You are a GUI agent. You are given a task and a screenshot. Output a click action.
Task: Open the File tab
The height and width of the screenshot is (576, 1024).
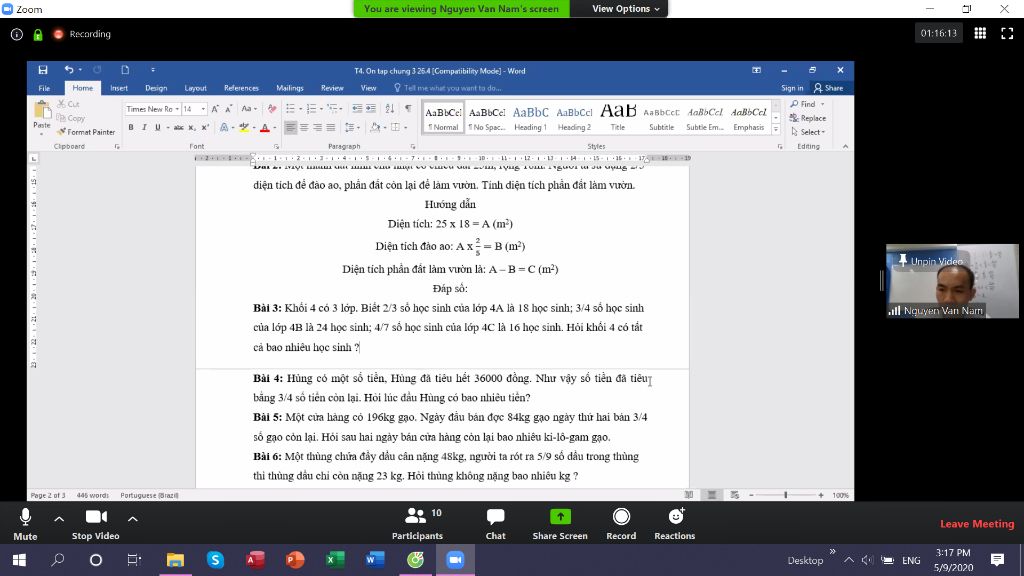click(44, 88)
